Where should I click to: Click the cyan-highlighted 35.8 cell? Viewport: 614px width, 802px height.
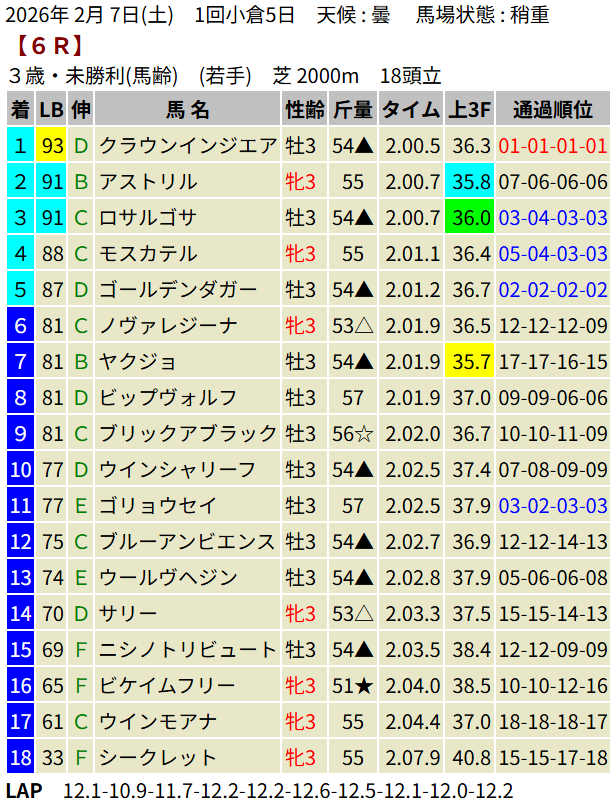[471, 182]
